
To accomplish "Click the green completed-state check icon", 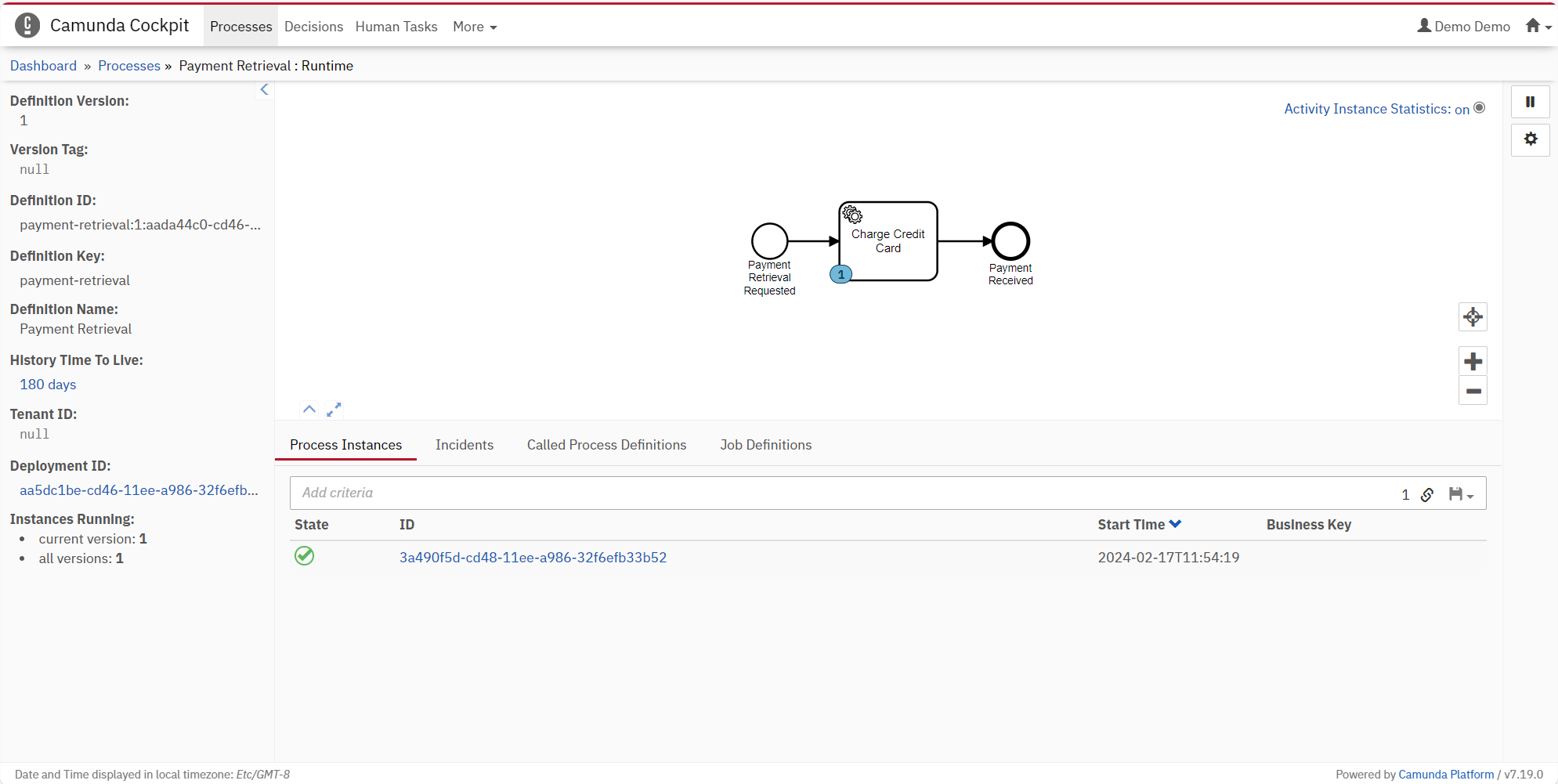I will pos(304,556).
